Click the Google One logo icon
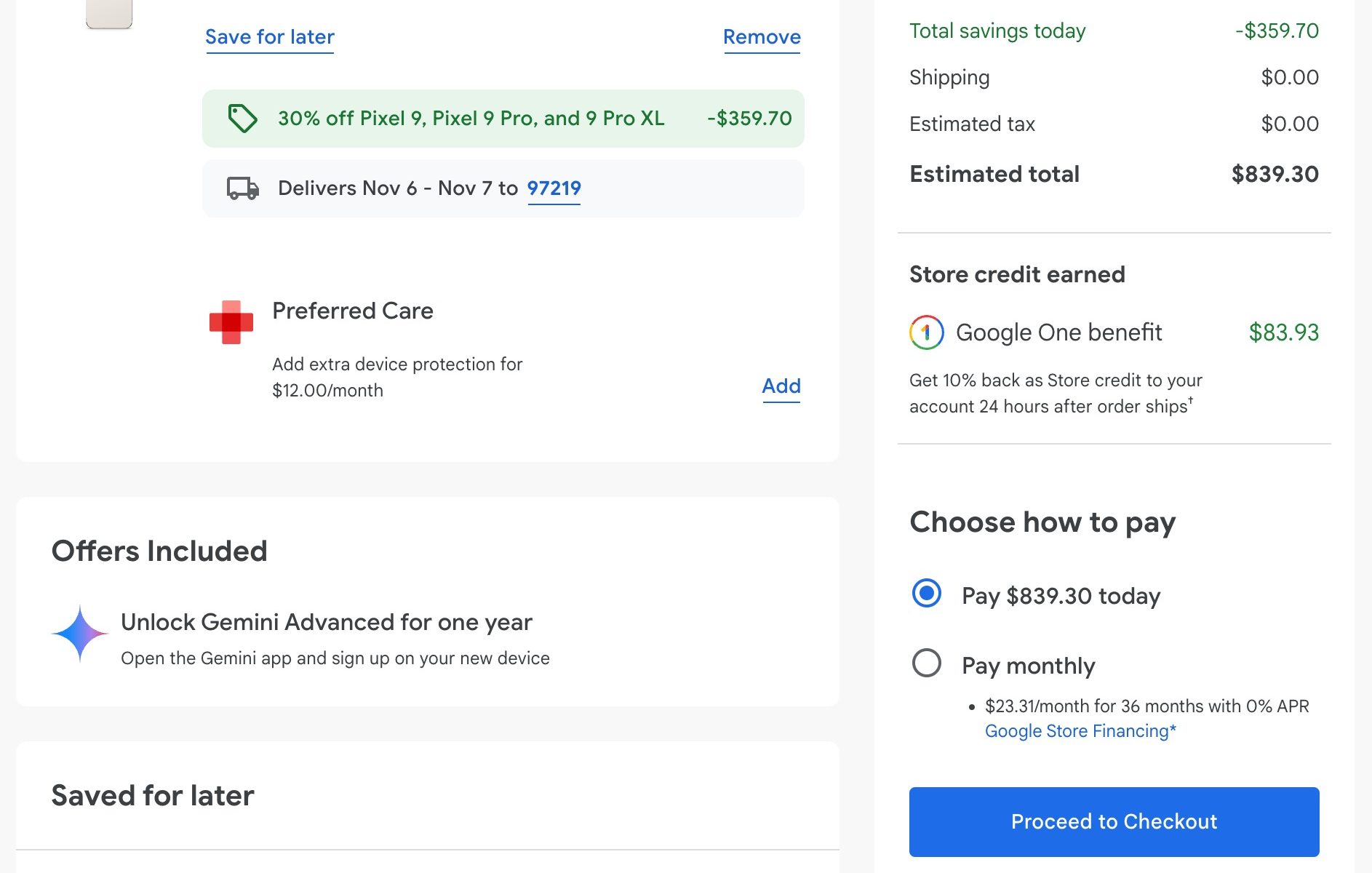The width and height of the screenshot is (1372, 873). tap(926, 332)
